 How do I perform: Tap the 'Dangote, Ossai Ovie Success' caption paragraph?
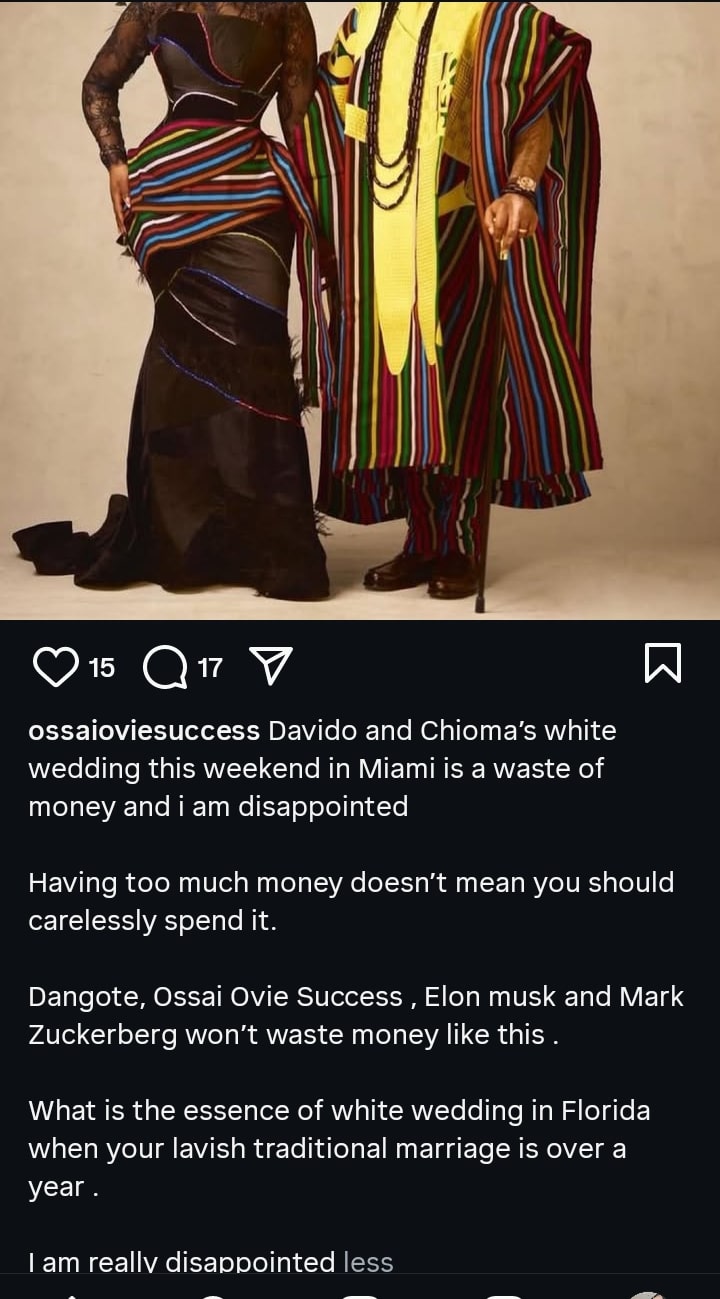[x=356, y=1016]
